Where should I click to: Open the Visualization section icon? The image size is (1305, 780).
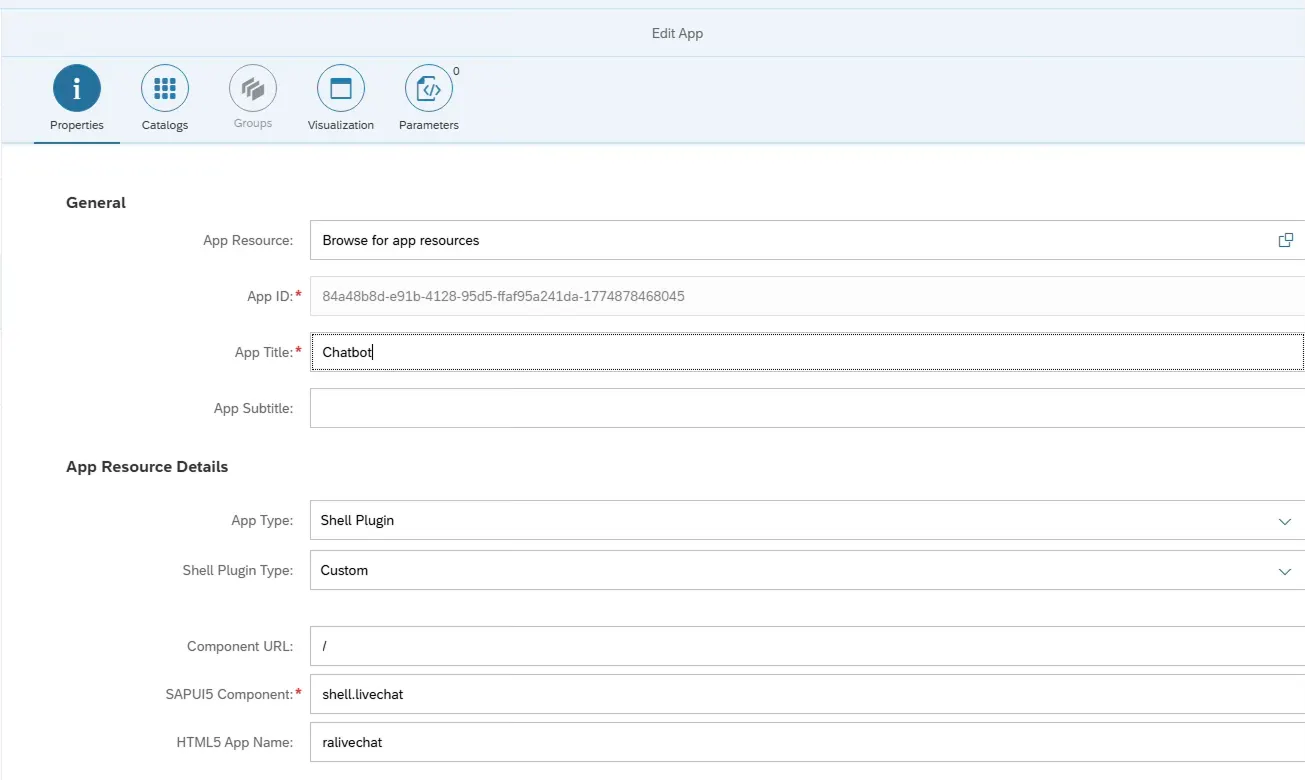click(340, 86)
